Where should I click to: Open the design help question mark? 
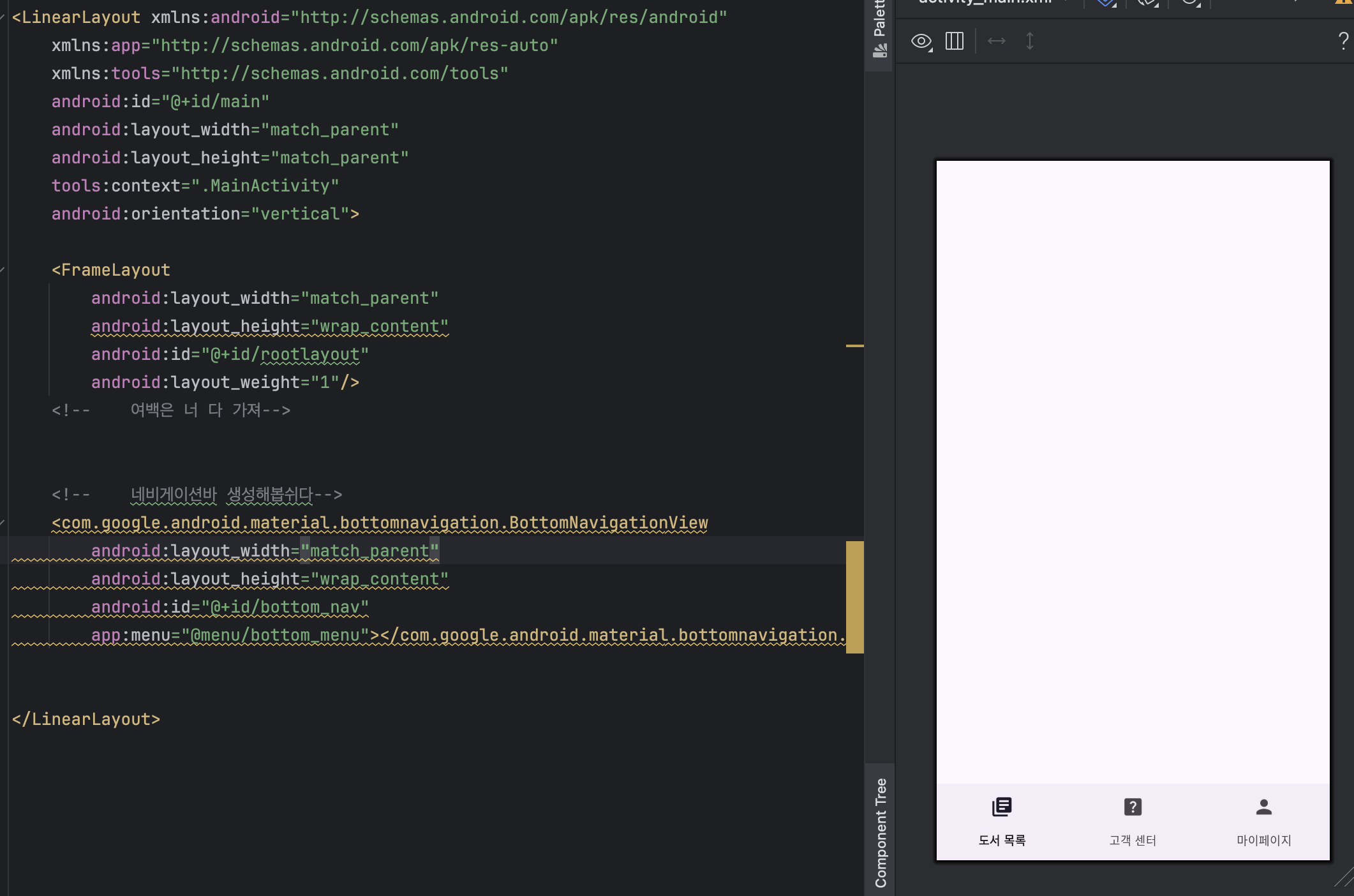tap(1343, 41)
